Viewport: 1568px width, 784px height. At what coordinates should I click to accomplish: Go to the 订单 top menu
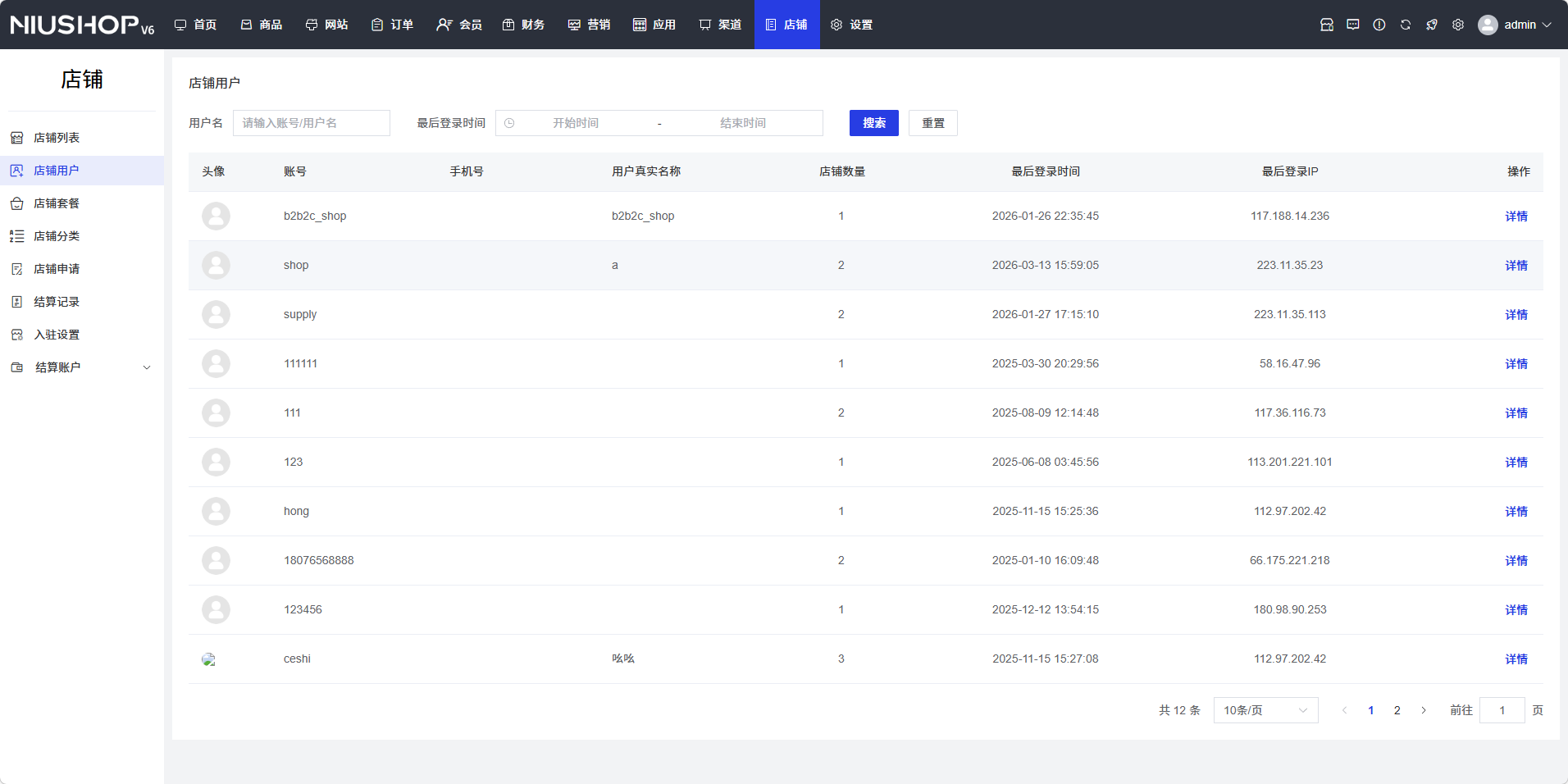pyautogui.click(x=392, y=25)
